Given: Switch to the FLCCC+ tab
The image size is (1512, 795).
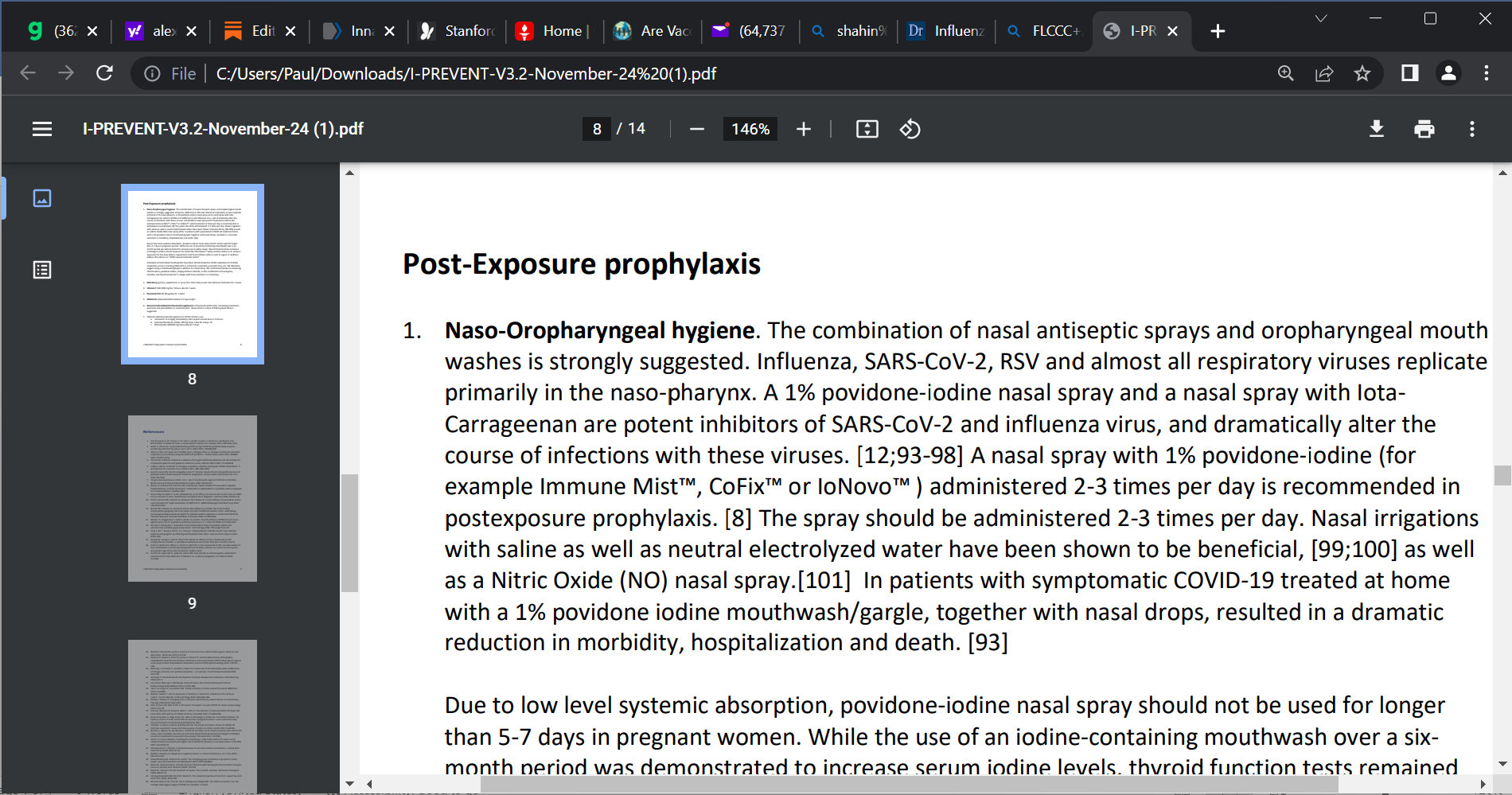Looking at the screenshot, I should [x=1044, y=31].
